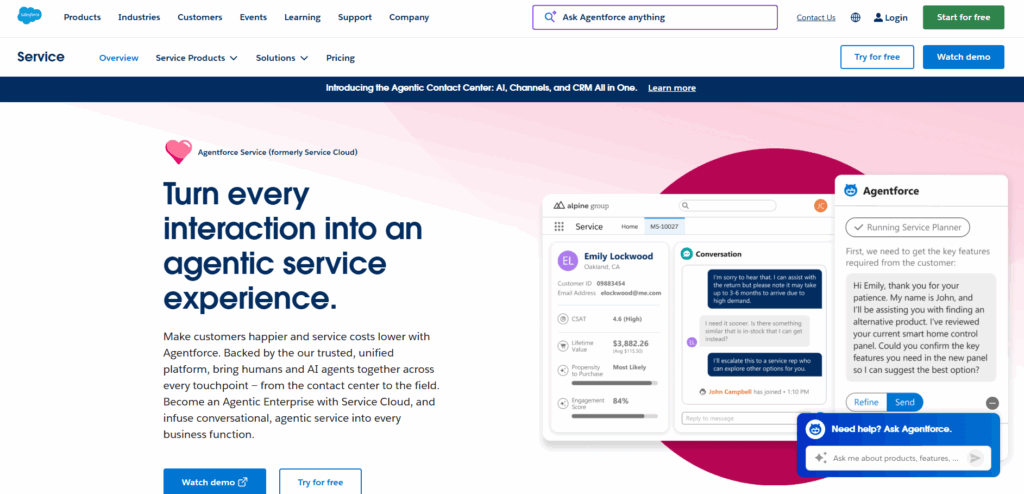The height and width of the screenshot is (494, 1024).
Task: Click the Service section title
Action: 40,57
